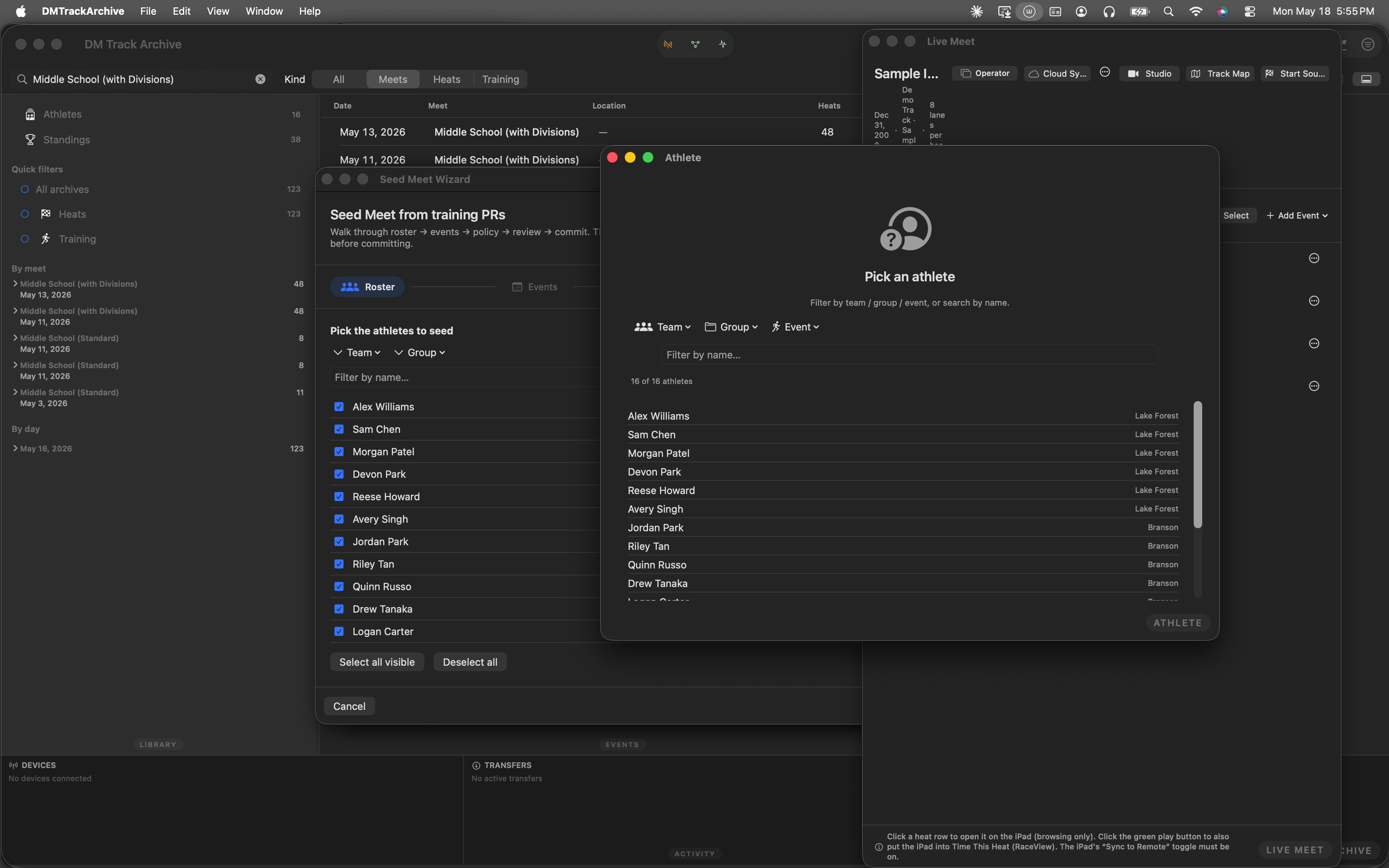Screen dimensions: 1389x868
Task: Clear the library search with the X icon
Action: point(260,79)
